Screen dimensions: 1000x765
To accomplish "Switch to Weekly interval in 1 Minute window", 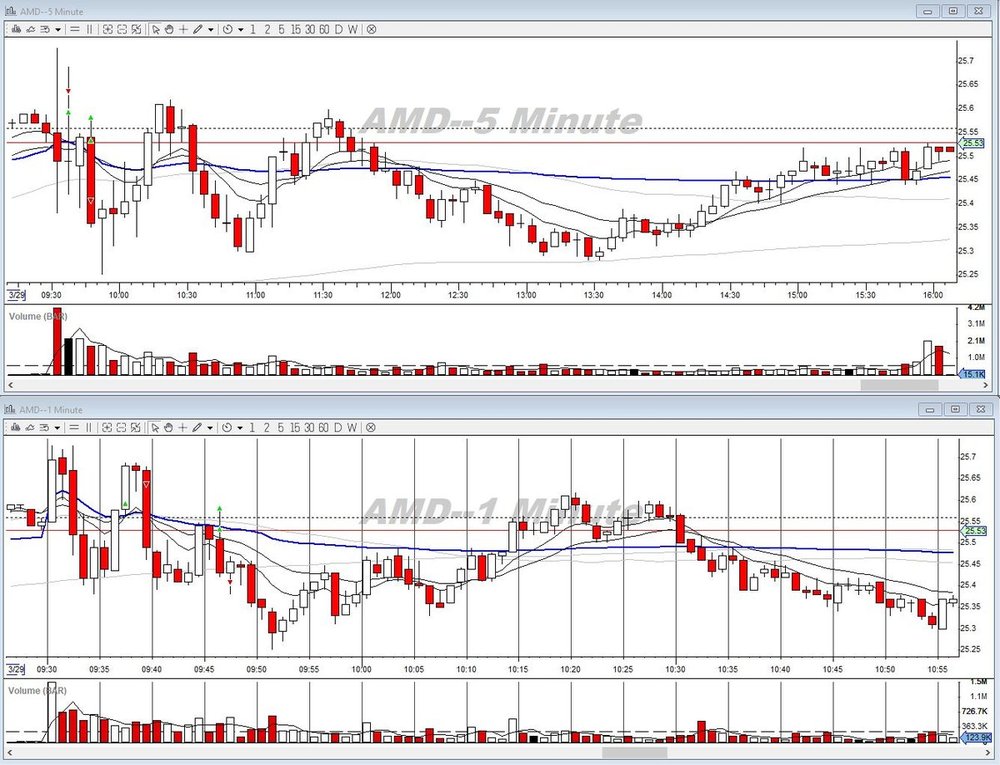I will click(x=352, y=427).
